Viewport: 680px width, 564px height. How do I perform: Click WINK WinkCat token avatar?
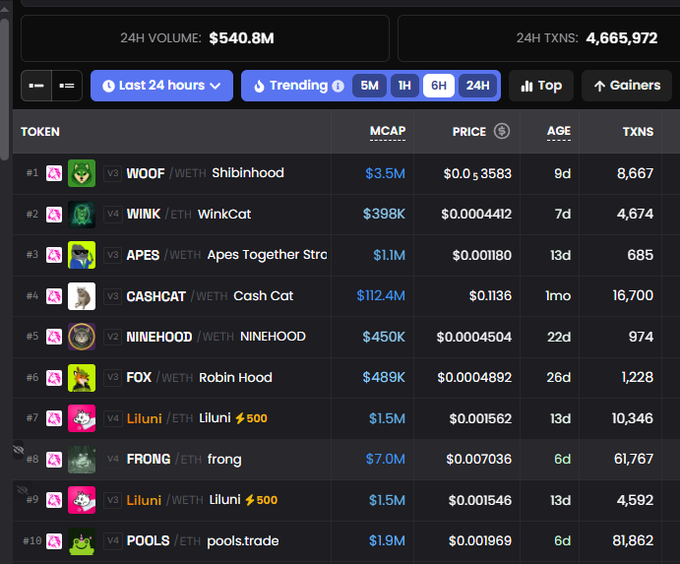click(82, 214)
